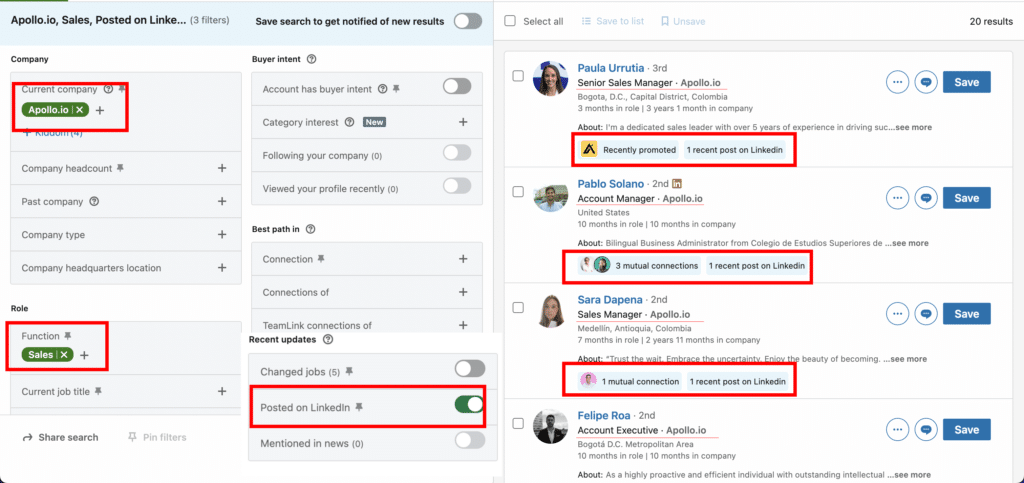The width and height of the screenshot is (1024, 483).
Task: Message Pablo Solano via chat icon
Action: click(926, 198)
